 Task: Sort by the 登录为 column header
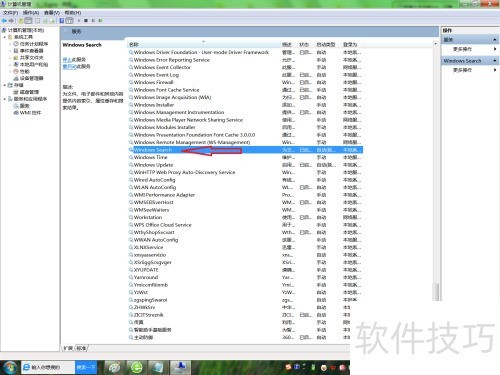point(352,44)
